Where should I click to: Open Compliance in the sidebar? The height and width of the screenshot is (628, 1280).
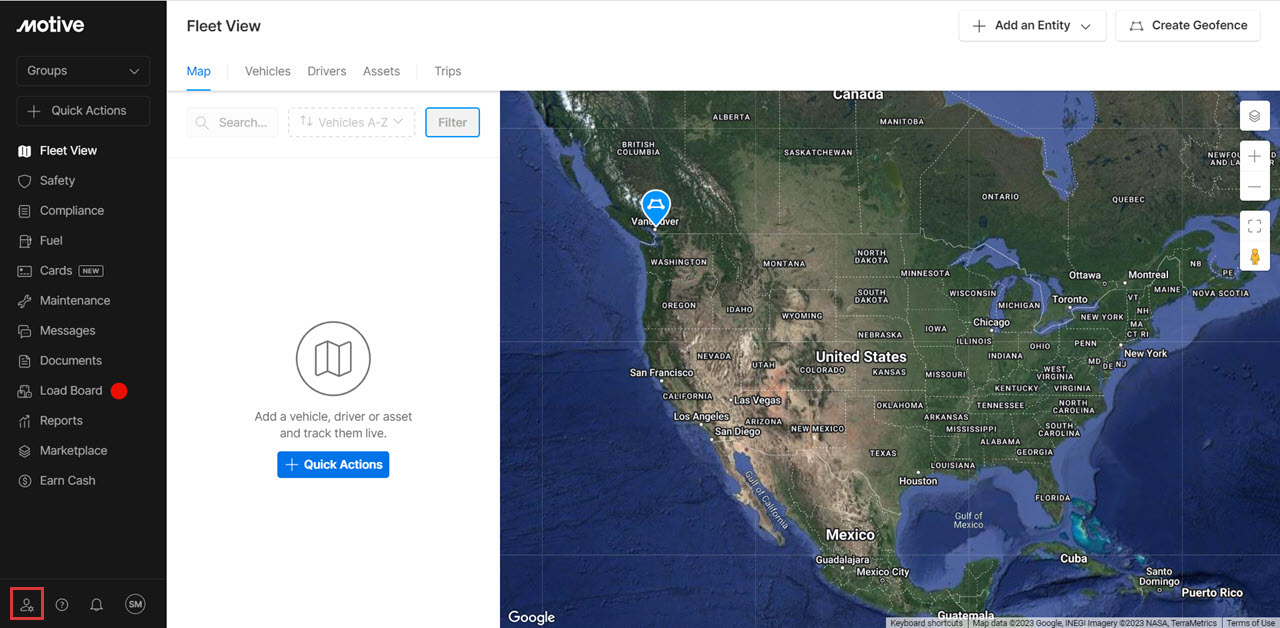(72, 211)
